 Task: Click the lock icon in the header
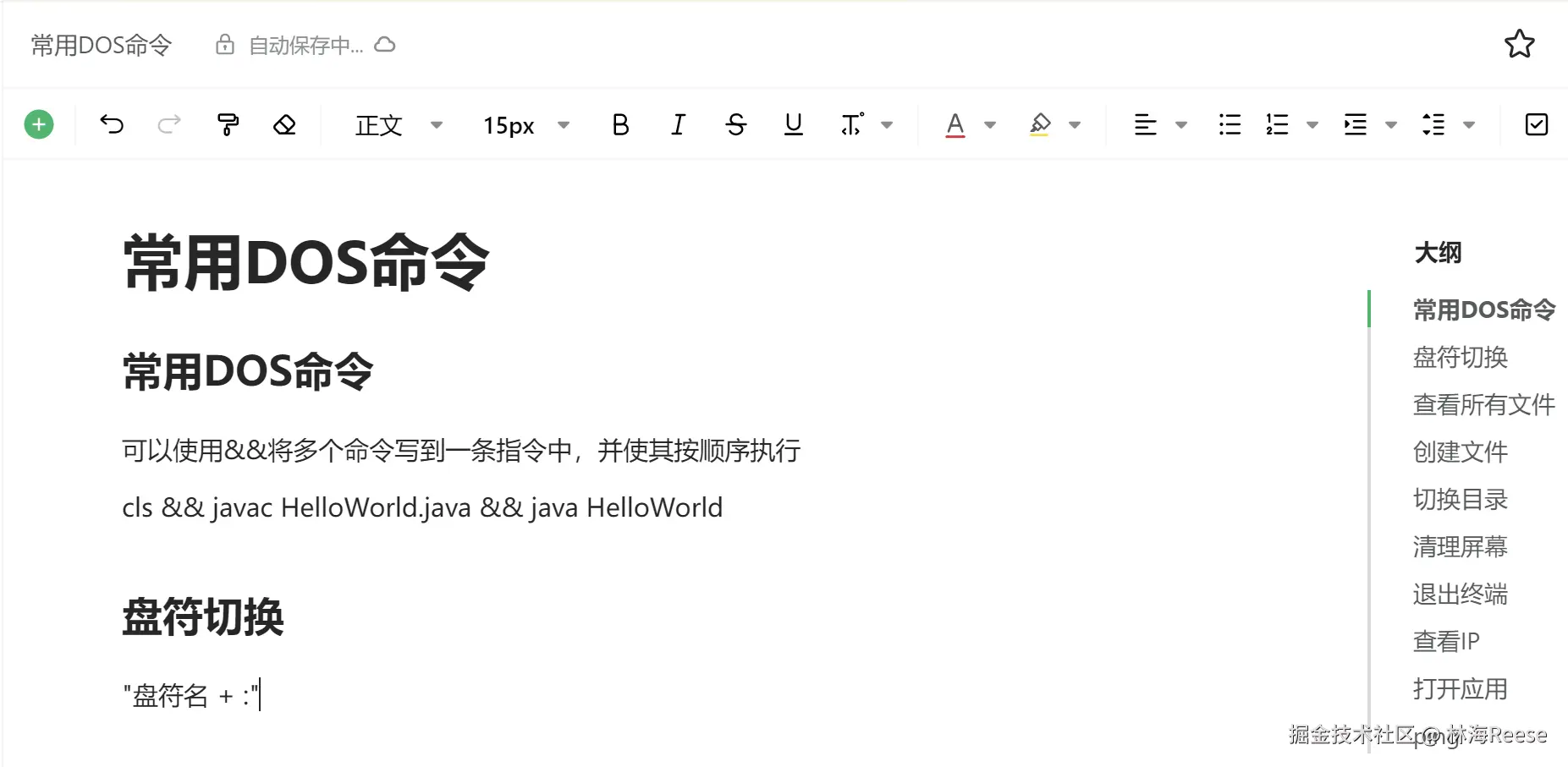pos(224,45)
